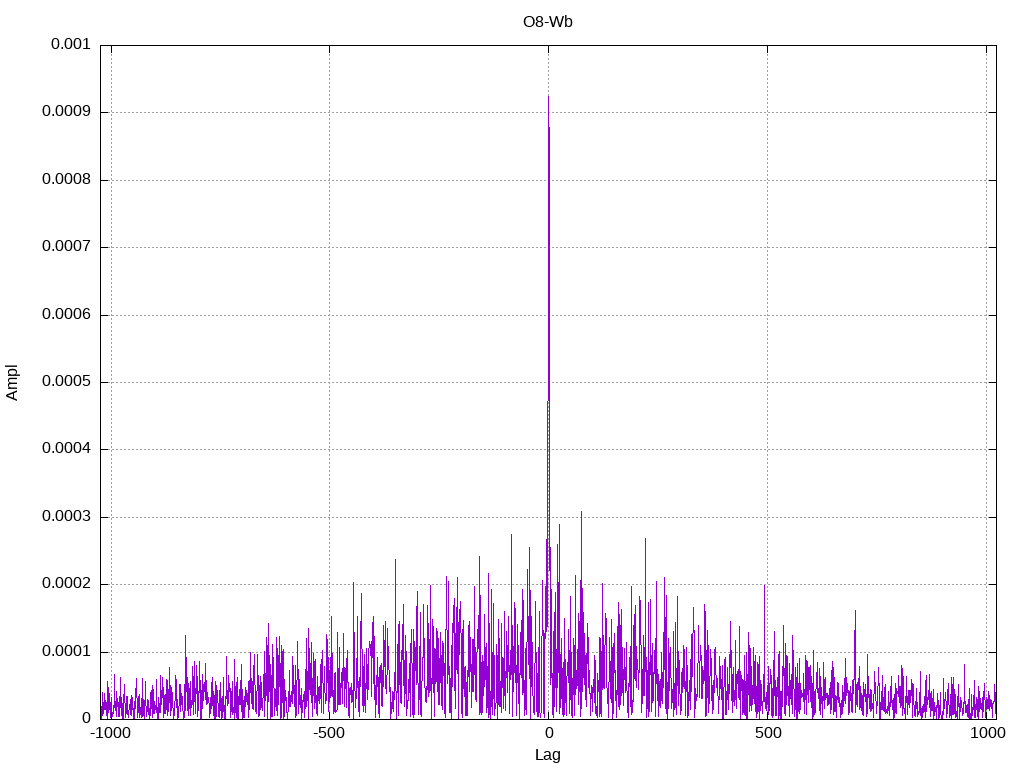The width and height of the screenshot is (1024, 768).
Task: Select the 0.0001 y-axis tick label
Action: [x=66, y=652]
